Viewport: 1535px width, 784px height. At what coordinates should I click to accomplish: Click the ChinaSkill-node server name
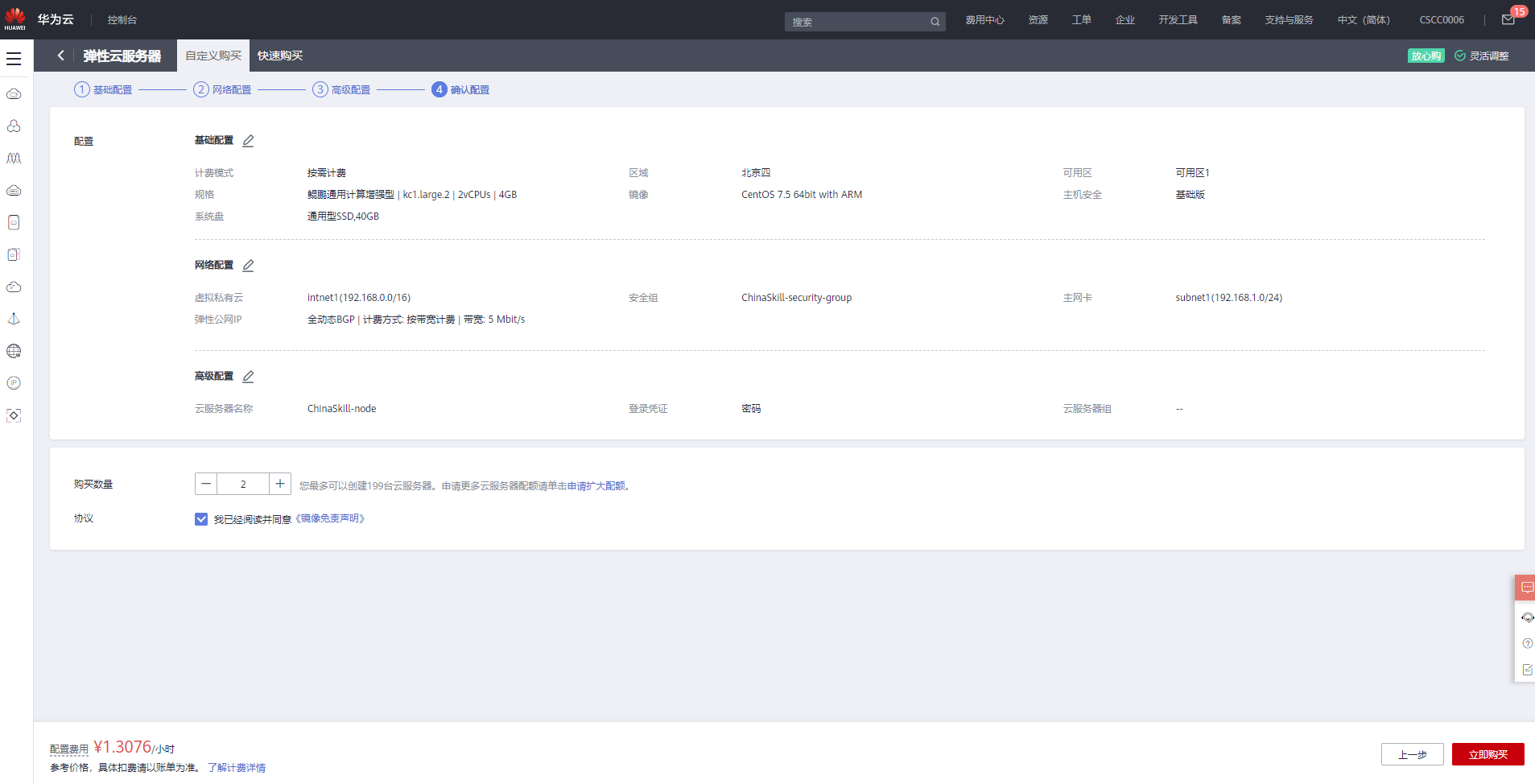341,409
